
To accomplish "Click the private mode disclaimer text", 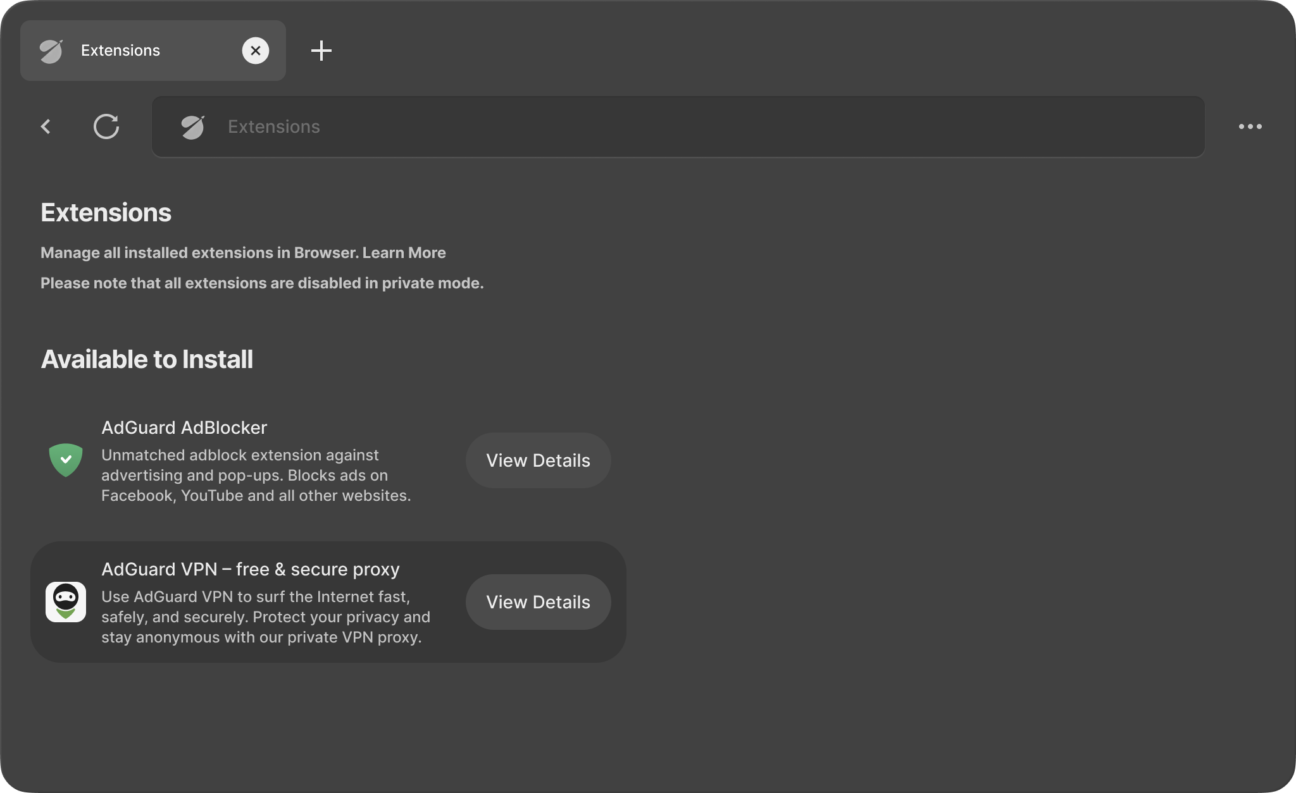I will 261,283.
